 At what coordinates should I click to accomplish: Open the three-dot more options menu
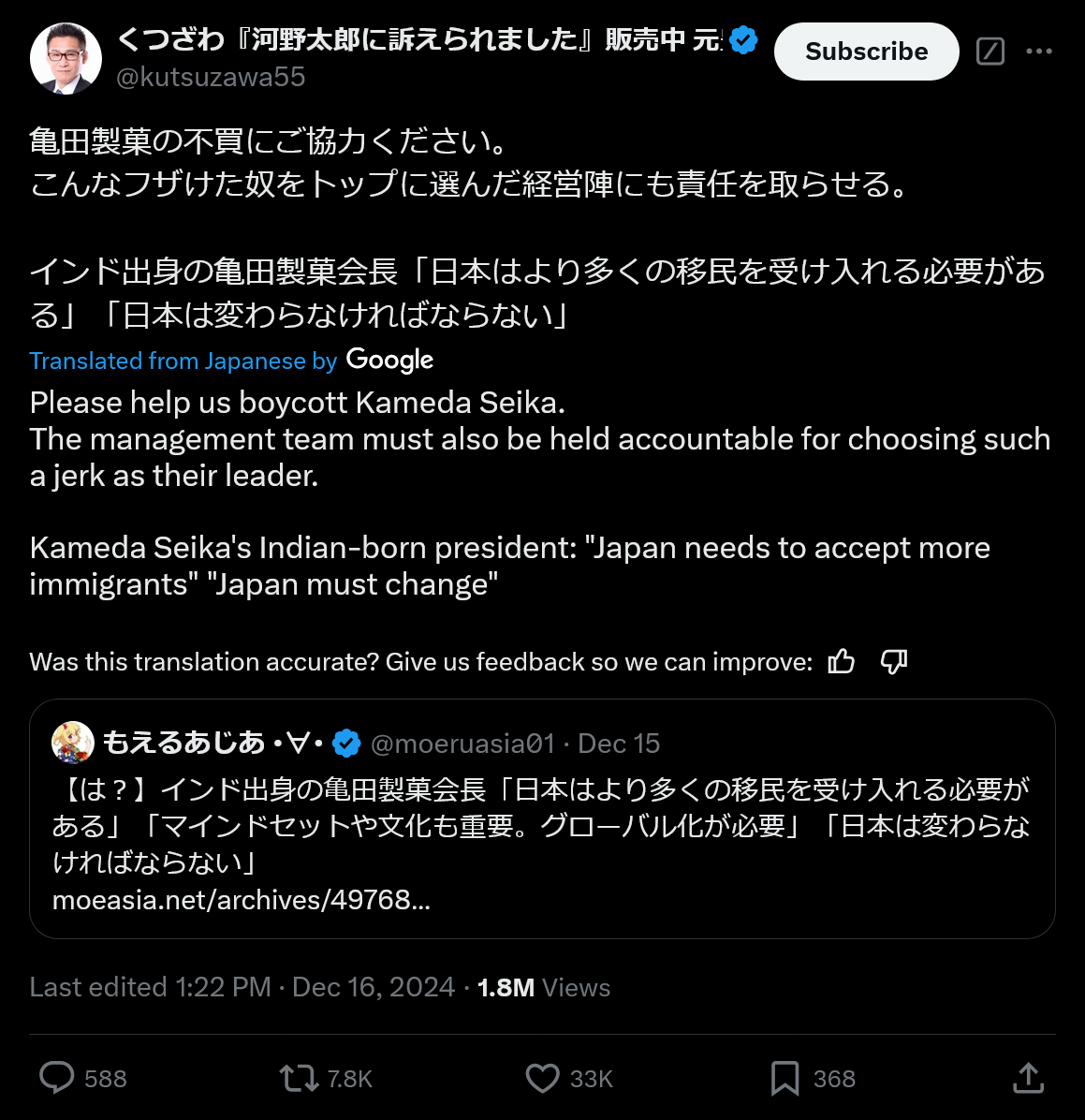pyautogui.click(x=1038, y=52)
